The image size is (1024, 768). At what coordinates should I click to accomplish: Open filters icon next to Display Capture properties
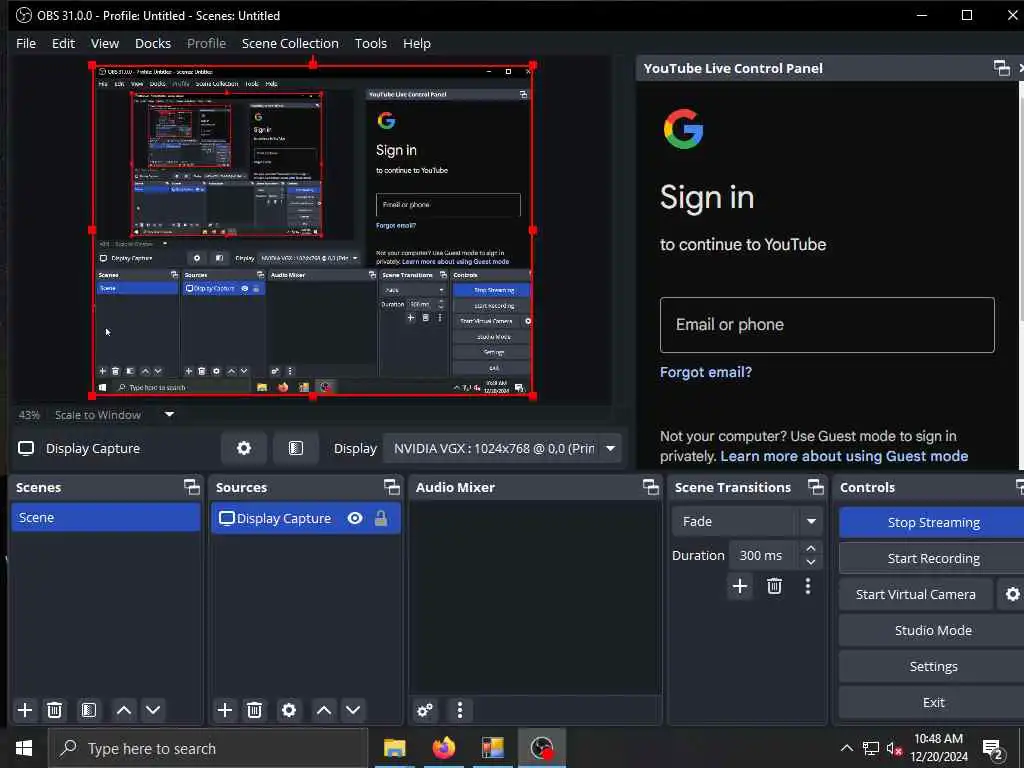click(x=296, y=448)
